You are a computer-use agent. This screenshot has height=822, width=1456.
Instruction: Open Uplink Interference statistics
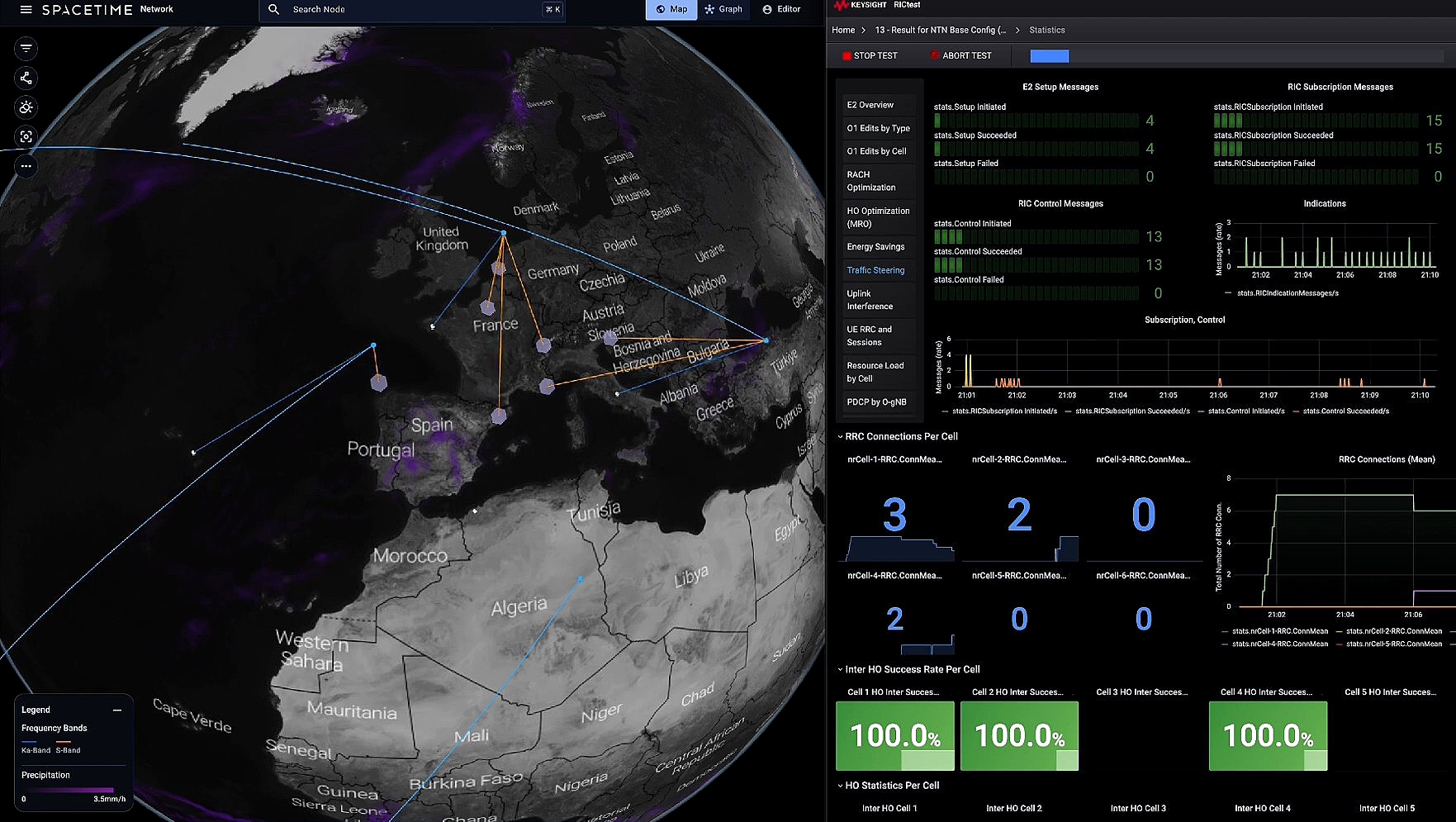click(x=879, y=300)
